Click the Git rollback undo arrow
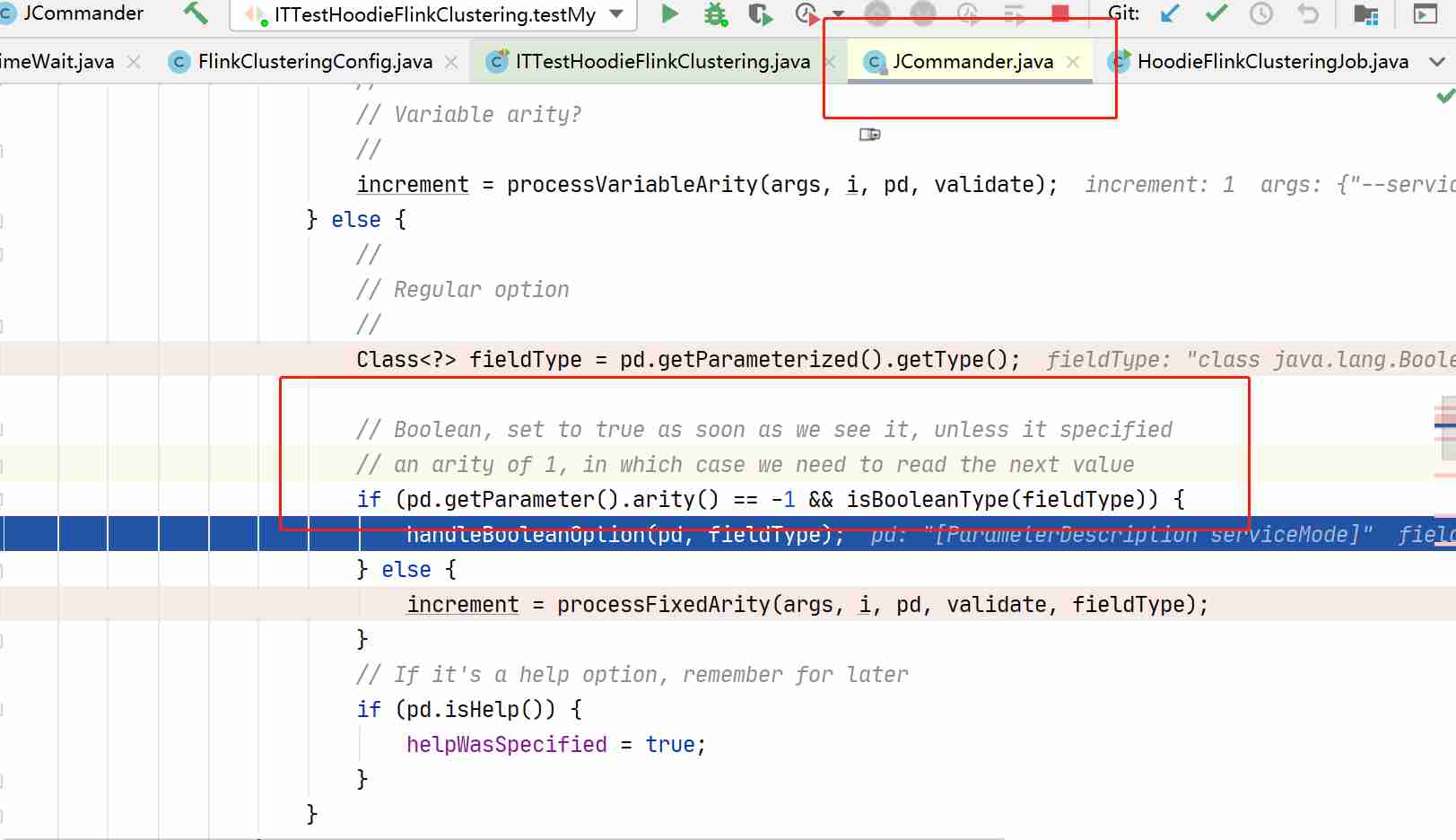This screenshot has height=840, width=1456. tap(1308, 13)
